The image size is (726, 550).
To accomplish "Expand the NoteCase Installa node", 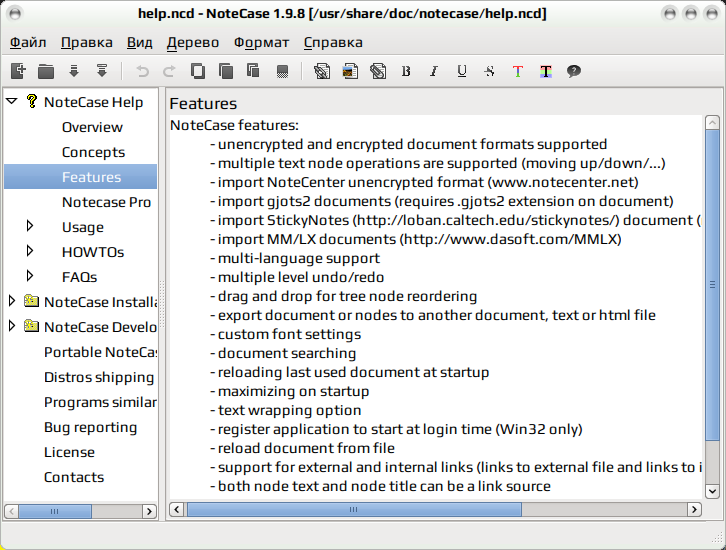I will point(12,301).
